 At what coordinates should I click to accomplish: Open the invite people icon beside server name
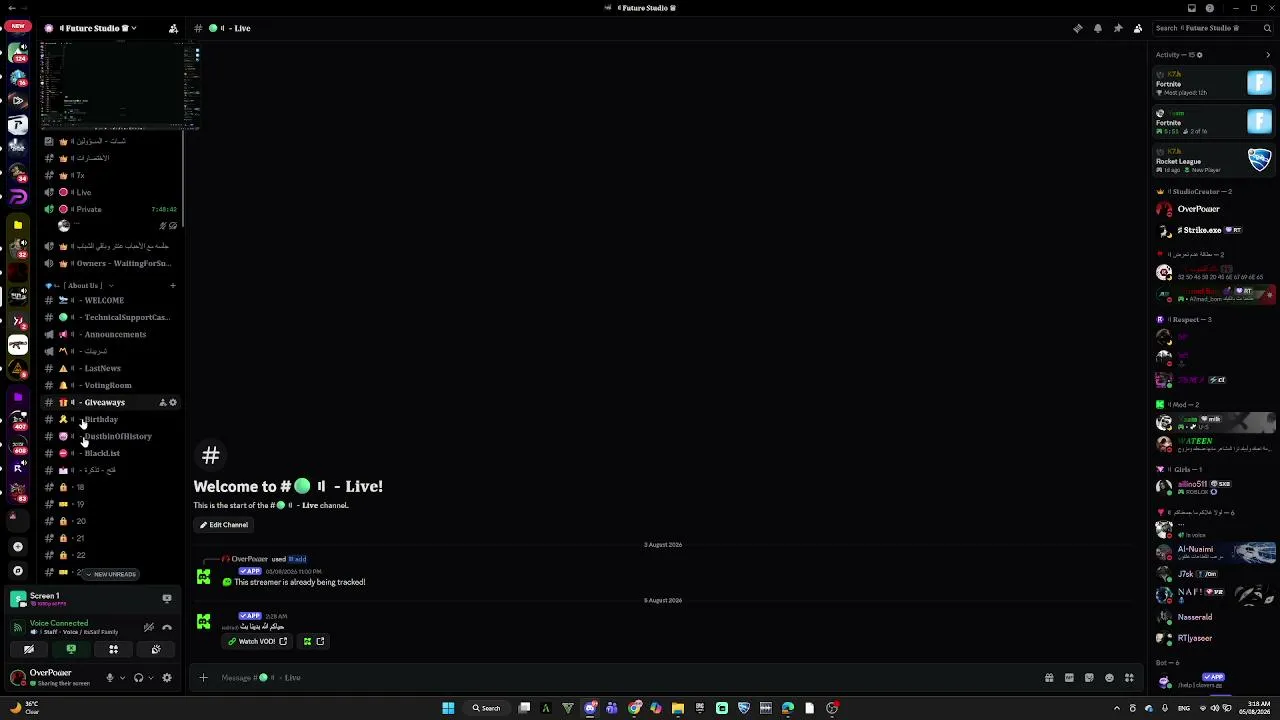(173, 28)
